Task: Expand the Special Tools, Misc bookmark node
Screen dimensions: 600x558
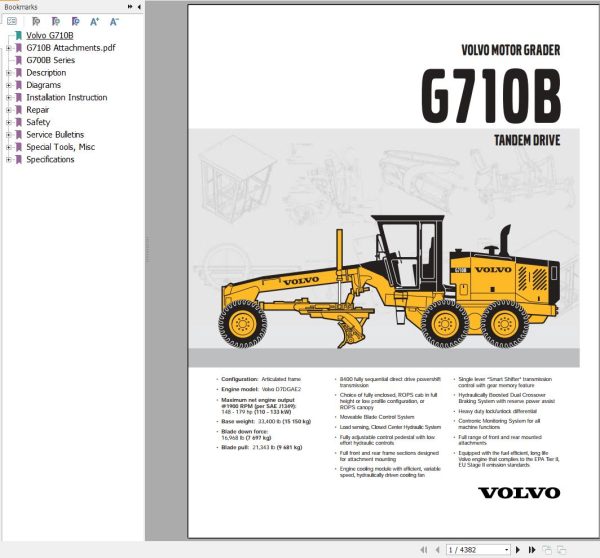Action: 8,147
